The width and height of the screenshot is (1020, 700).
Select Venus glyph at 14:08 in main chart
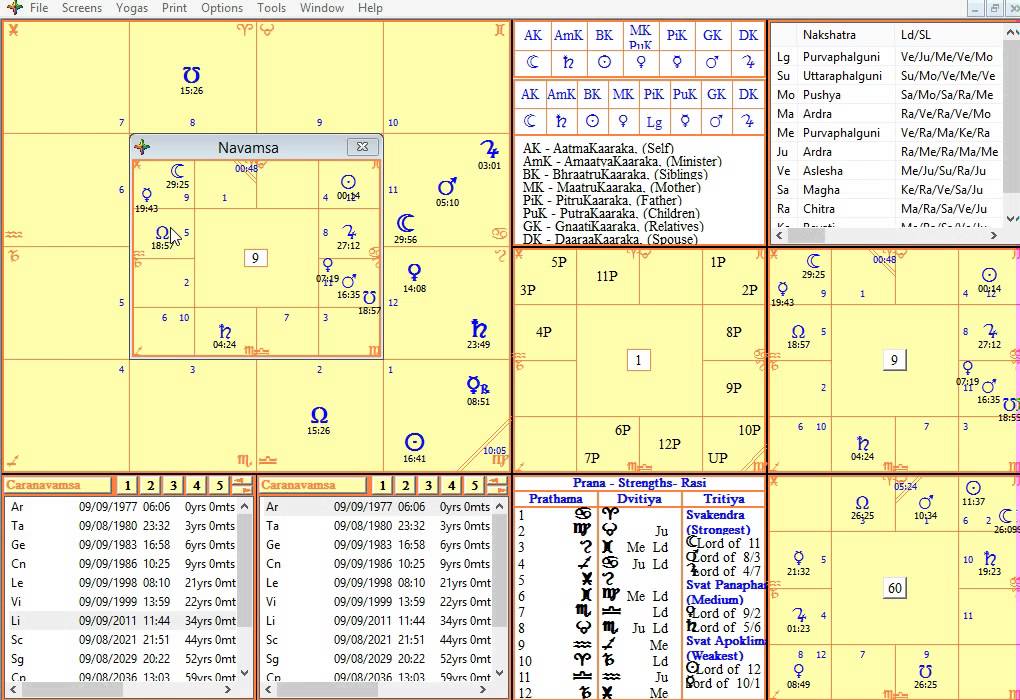click(x=414, y=272)
